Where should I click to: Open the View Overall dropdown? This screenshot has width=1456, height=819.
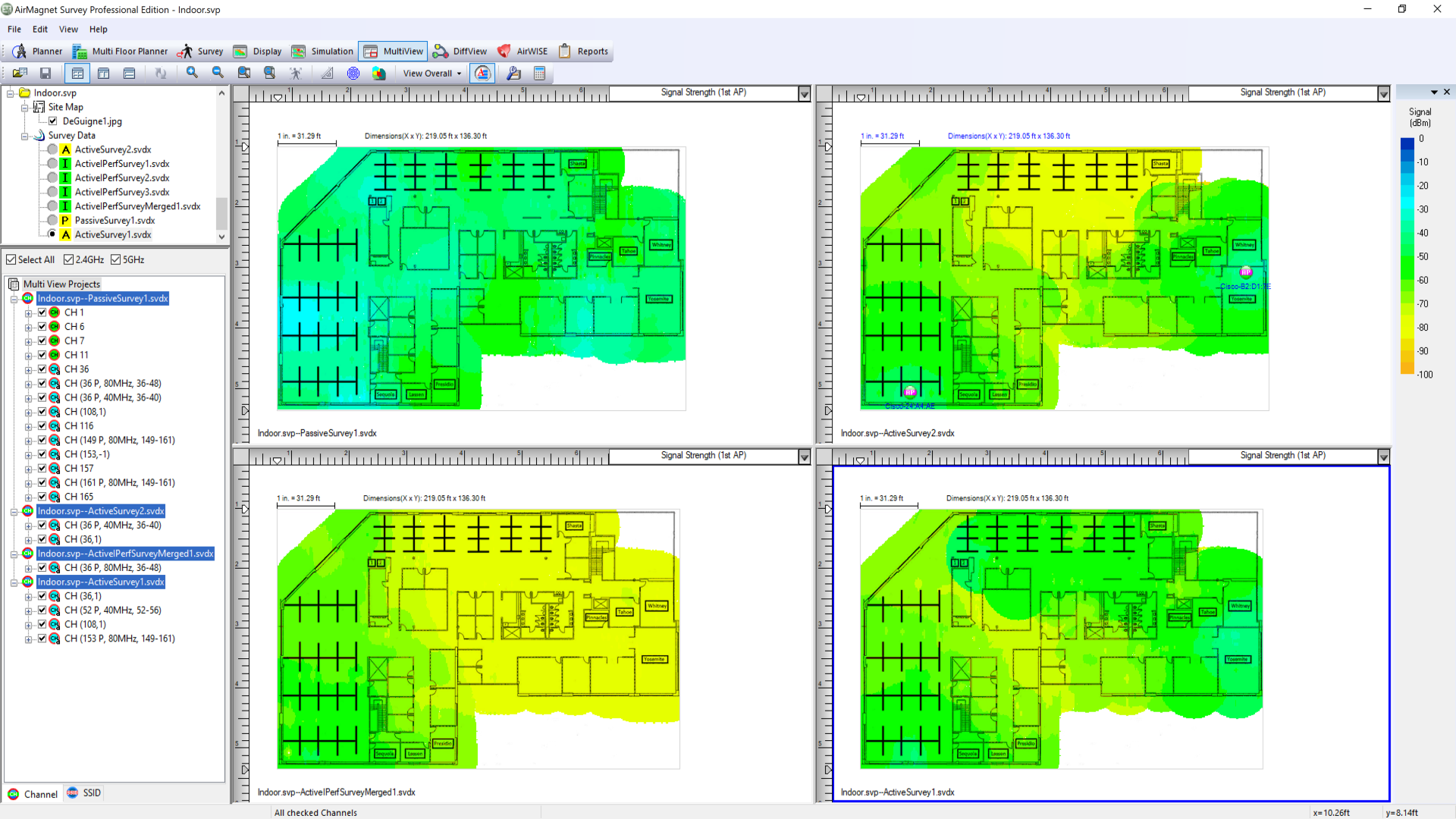[432, 74]
